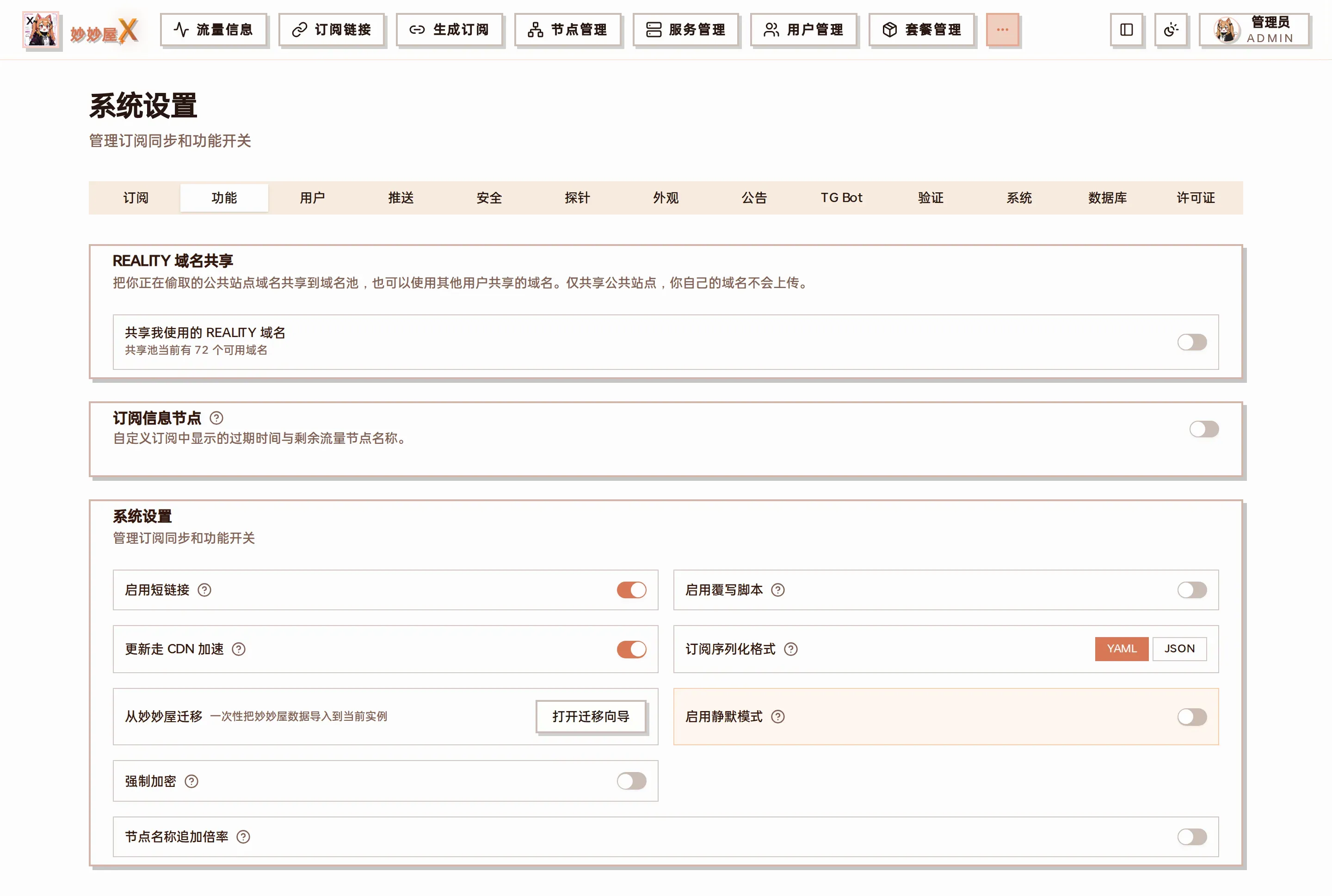This screenshot has height=896, width=1332.
Task: Select the 功能 tab
Action: point(224,198)
